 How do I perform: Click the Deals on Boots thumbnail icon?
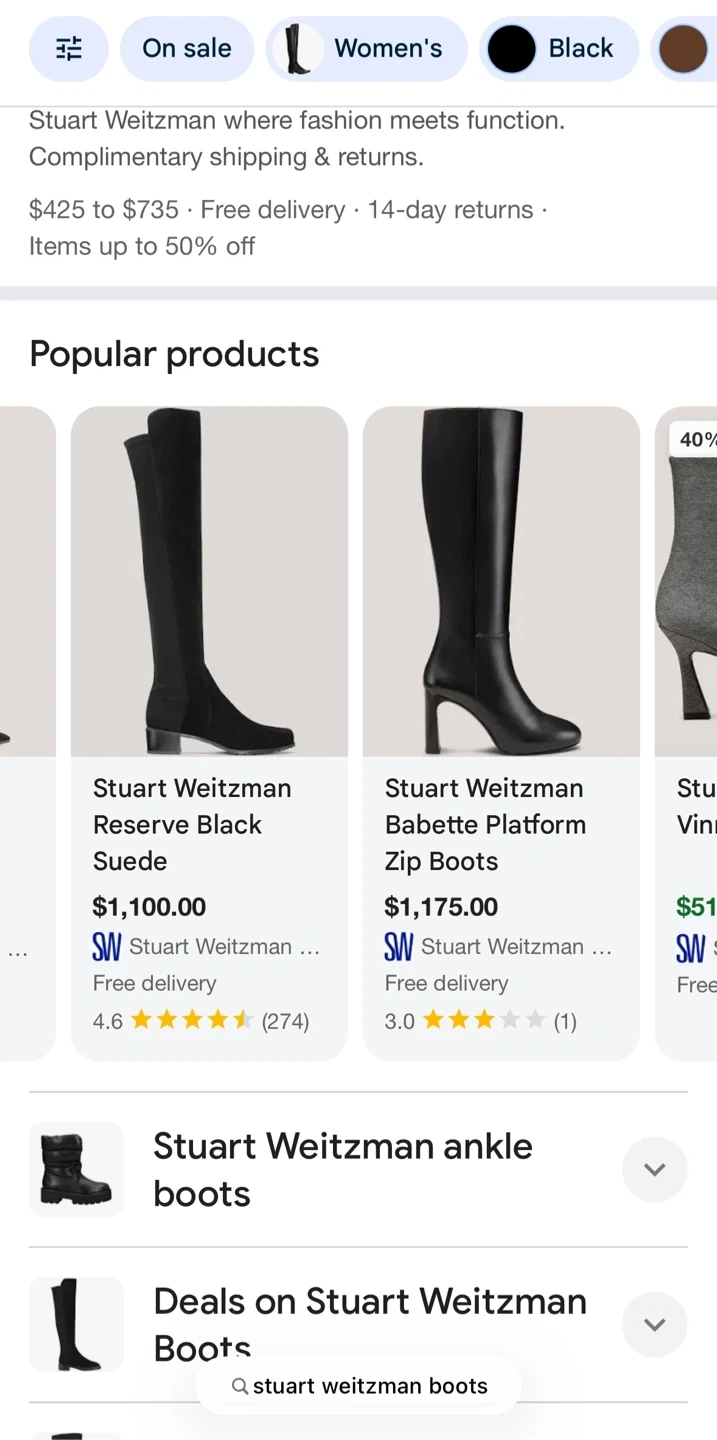coord(76,1324)
